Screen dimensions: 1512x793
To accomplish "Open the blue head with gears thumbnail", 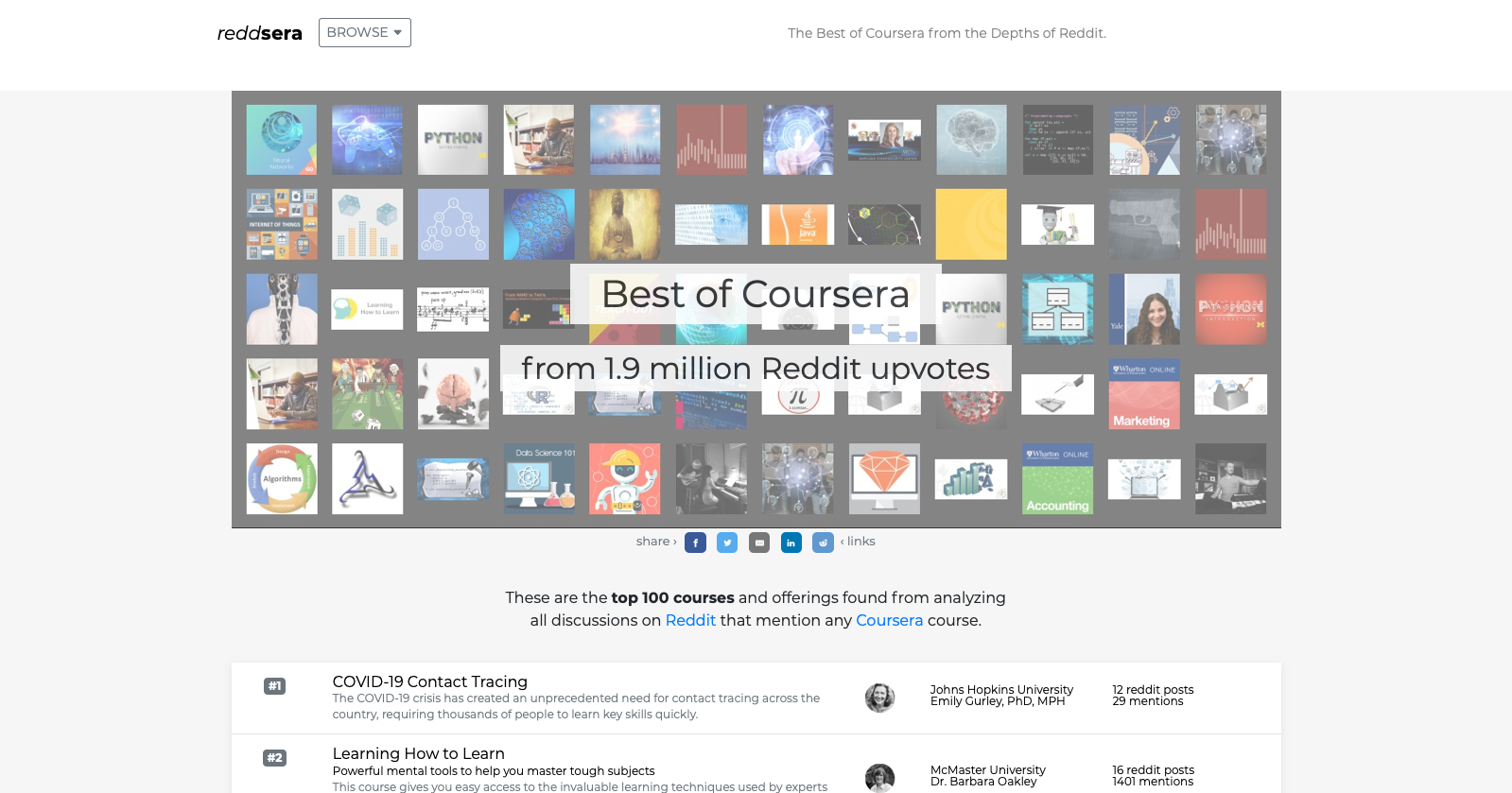I will pyautogui.click(x=539, y=224).
